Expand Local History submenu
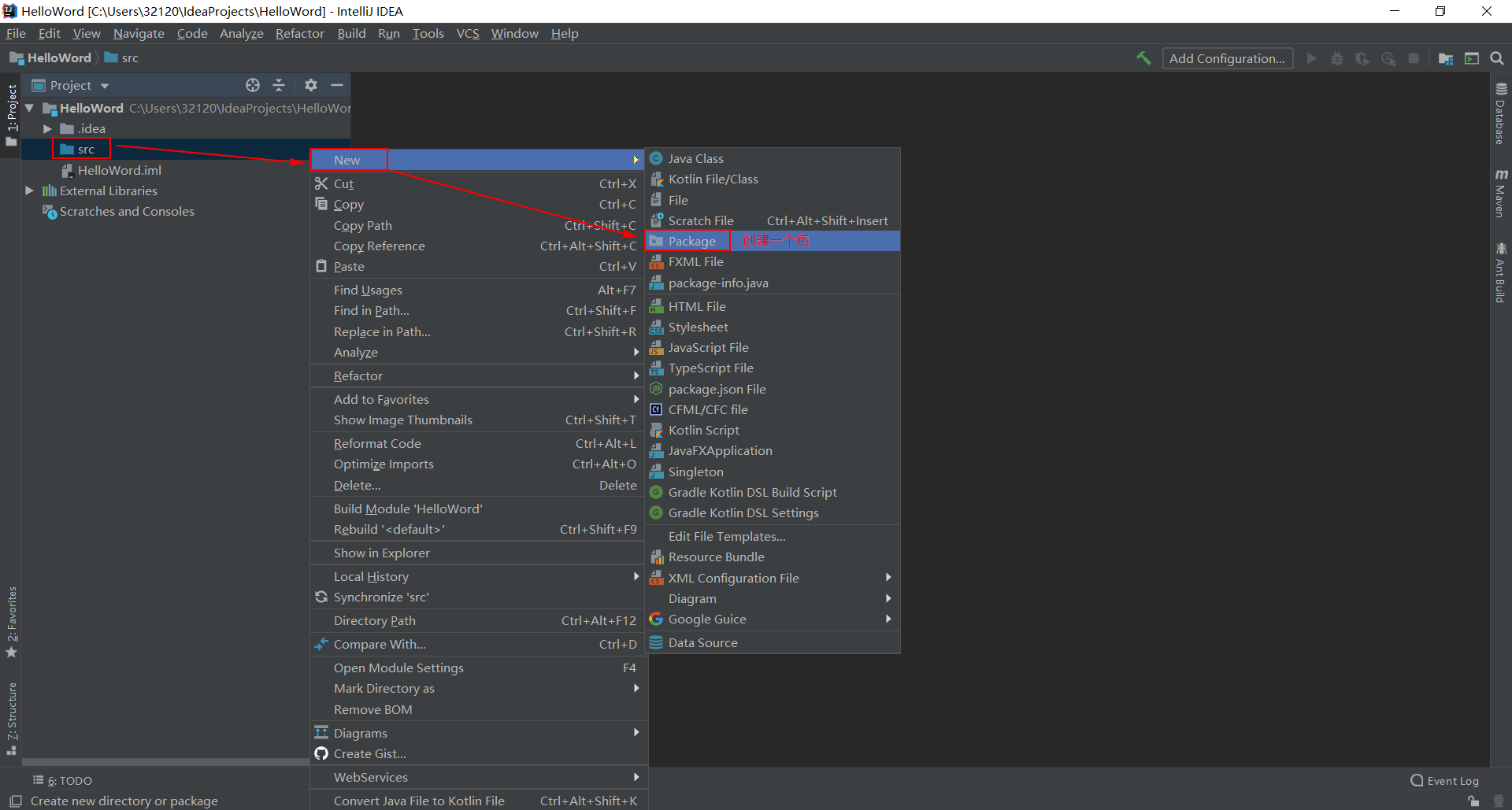This screenshot has width=1512, height=810. (478, 576)
